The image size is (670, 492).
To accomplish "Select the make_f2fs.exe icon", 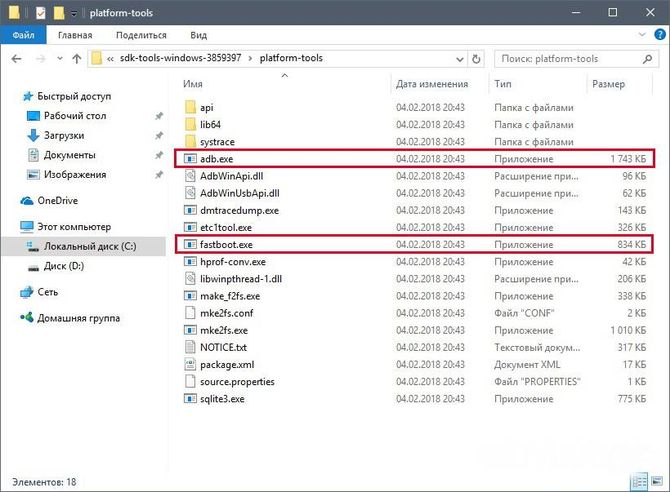I will tap(190, 296).
